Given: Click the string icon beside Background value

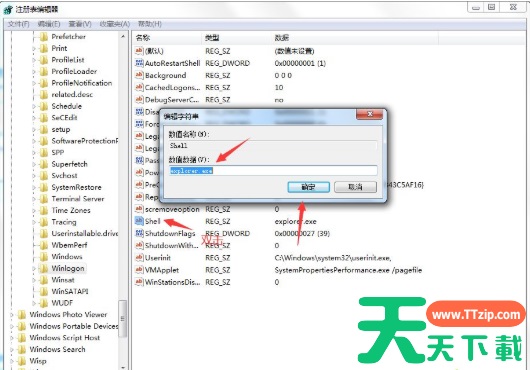Looking at the screenshot, I should pyautogui.click(x=139, y=75).
